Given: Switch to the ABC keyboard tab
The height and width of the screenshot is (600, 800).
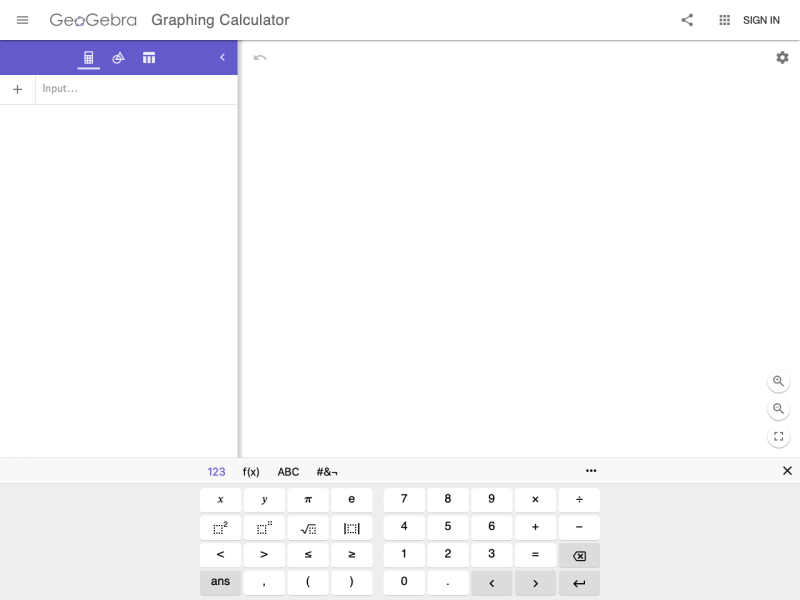Looking at the screenshot, I should pos(288,471).
